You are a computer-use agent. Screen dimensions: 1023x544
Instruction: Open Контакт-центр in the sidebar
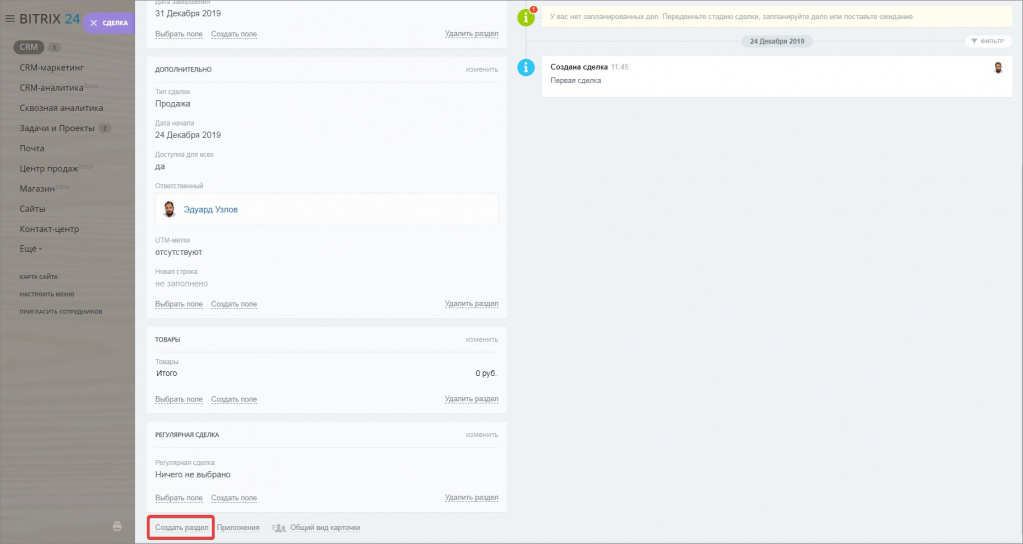point(50,229)
